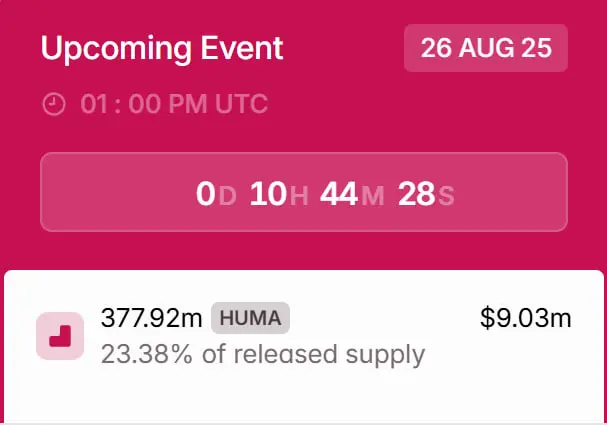This screenshot has width=607, height=425.
Task: Click the D days label in countdown
Action: tap(227, 196)
